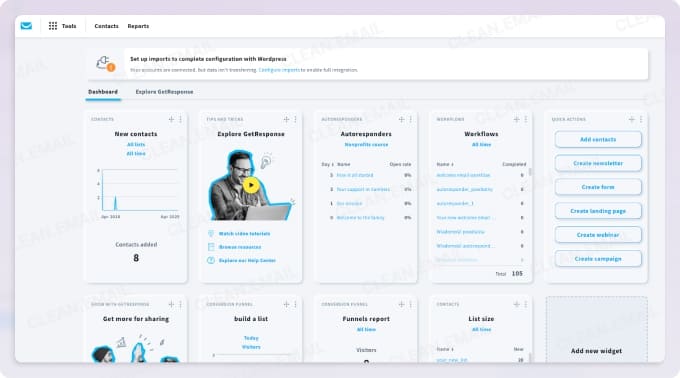Screen dimensions: 680x378
Task: Change Workflows All time filter
Action: [x=481, y=144]
